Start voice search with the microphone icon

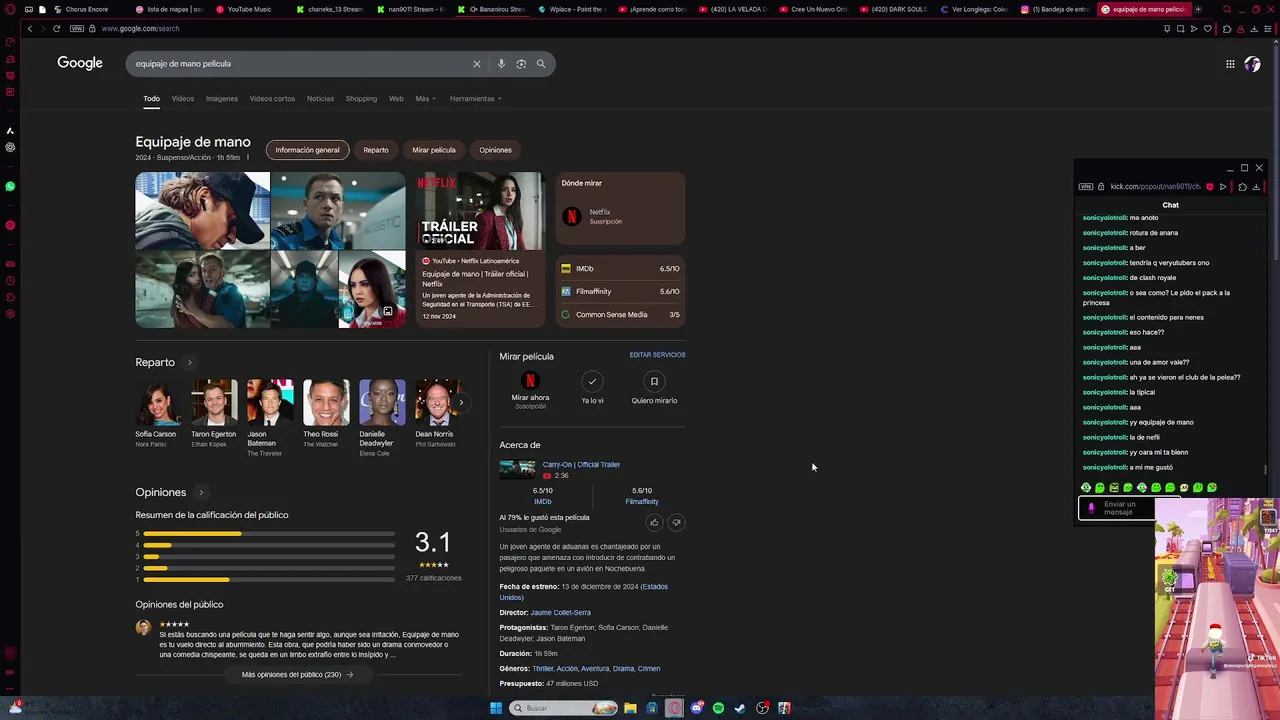click(x=501, y=64)
